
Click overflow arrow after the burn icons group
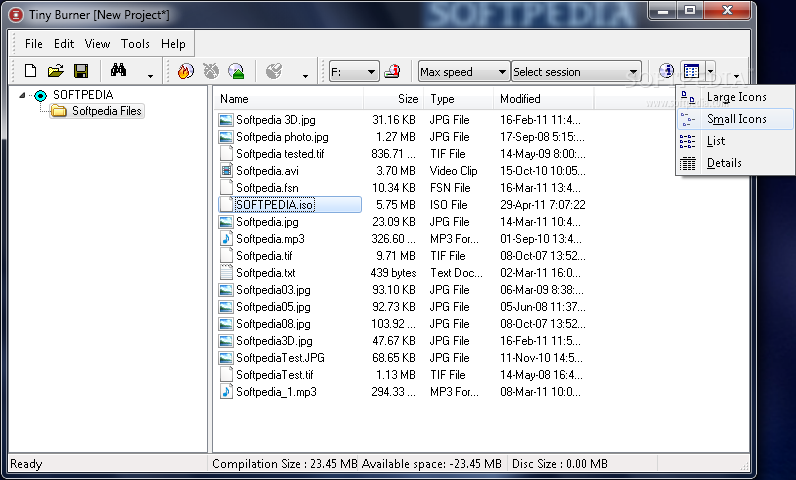[305, 76]
